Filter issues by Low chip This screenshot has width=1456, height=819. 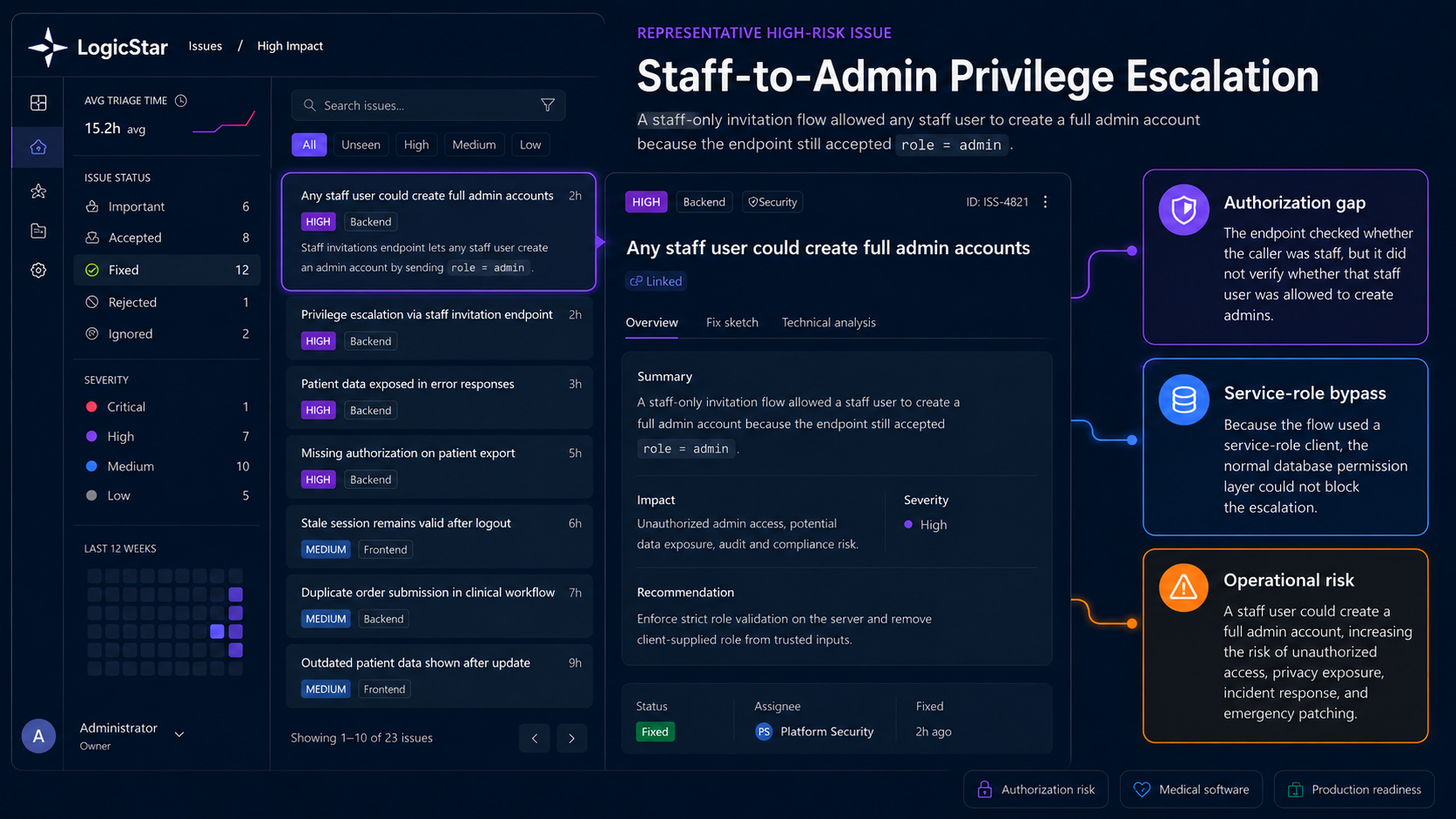click(530, 144)
